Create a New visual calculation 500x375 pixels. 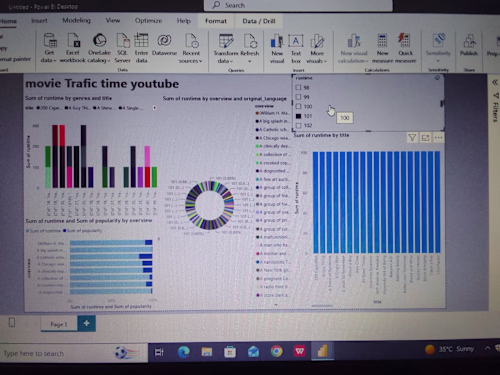354,48
